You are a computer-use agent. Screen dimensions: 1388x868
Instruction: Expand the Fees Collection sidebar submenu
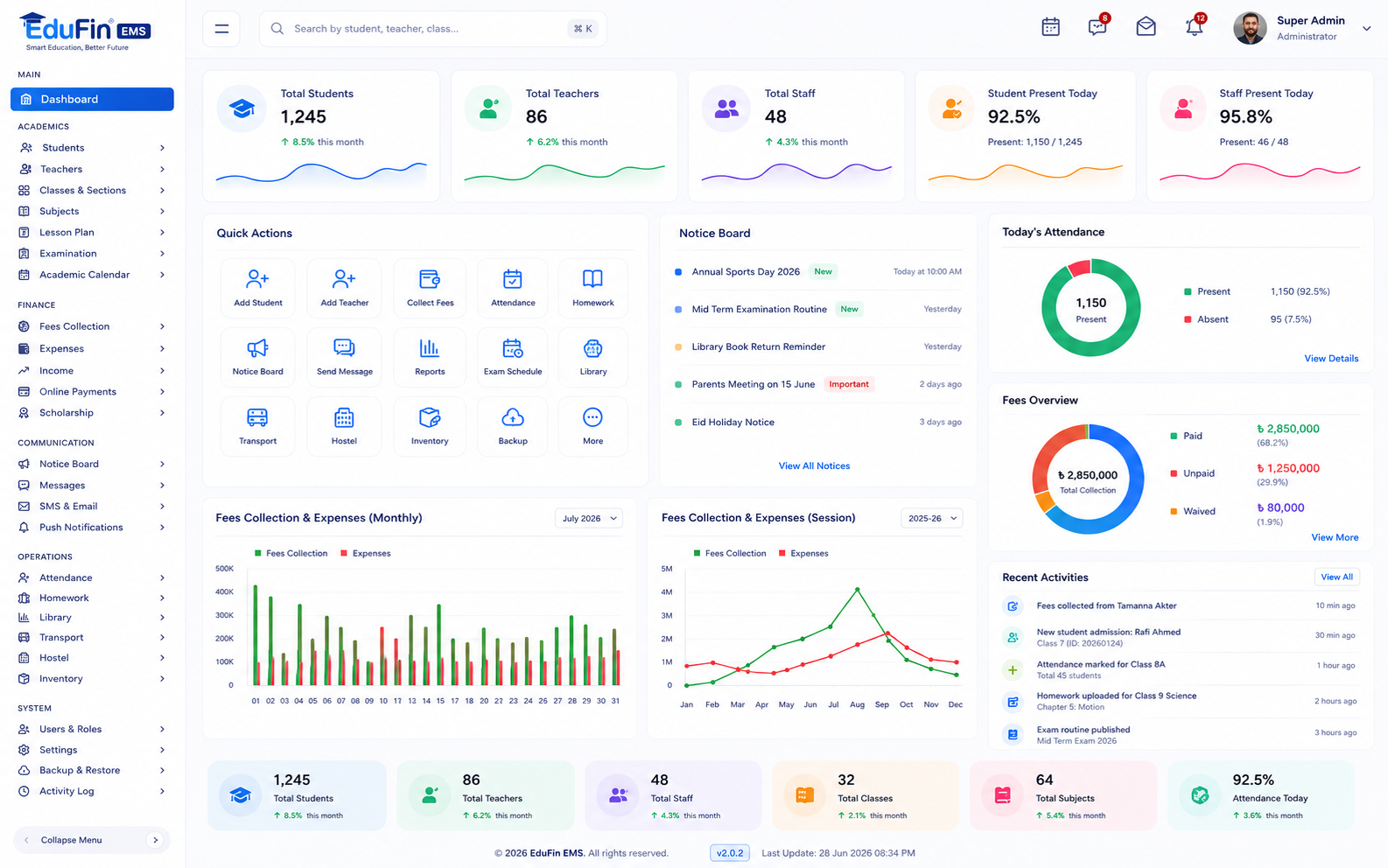click(x=163, y=326)
